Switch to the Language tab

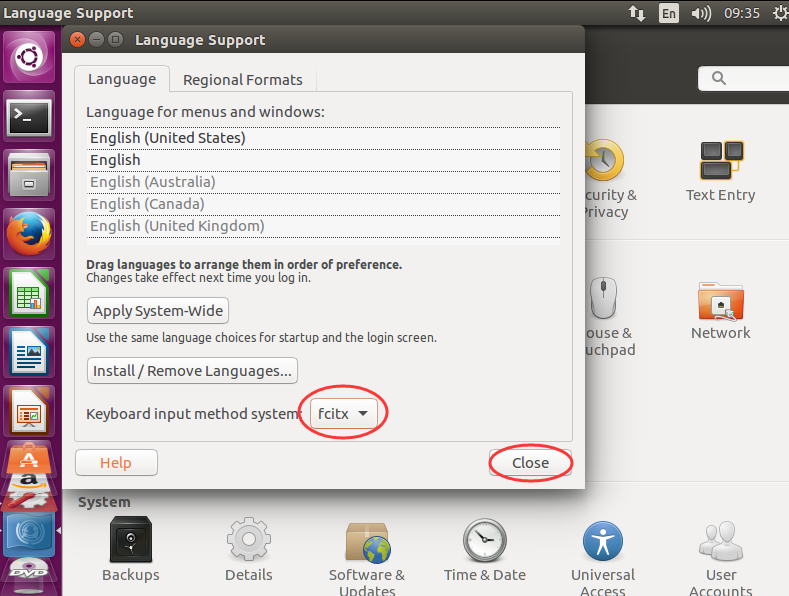pos(122,79)
